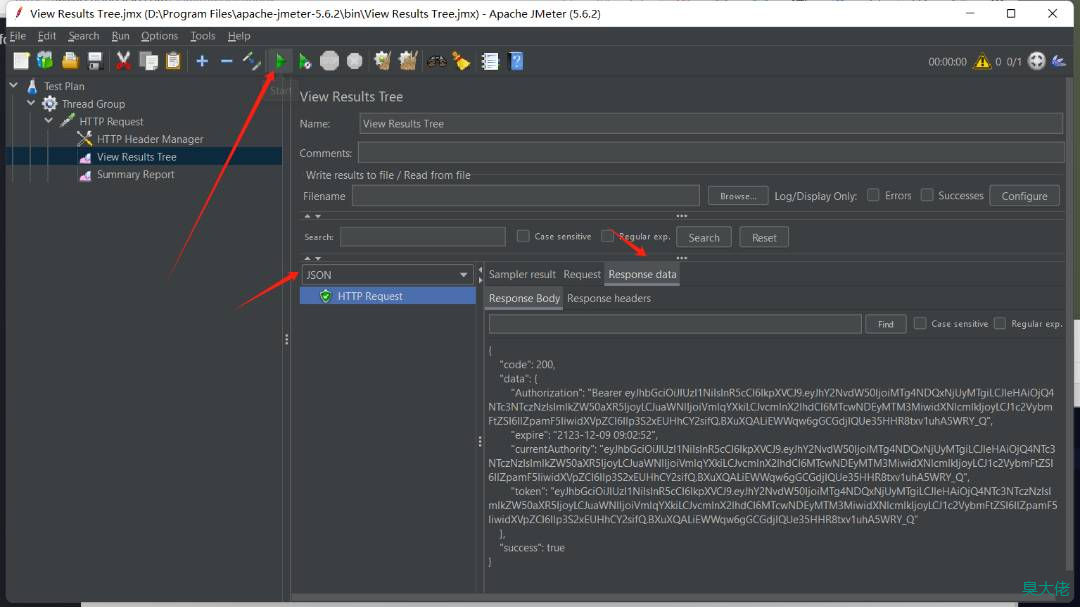Click the Find text field
This screenshot has height=607, width=1080.
675,324
